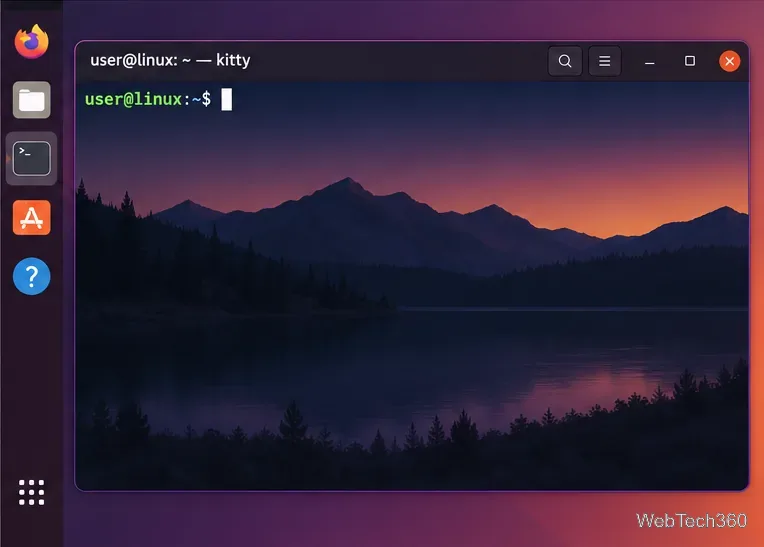Open the Files manager dock icon
The image size is (764, 547).
coord(32,100)
